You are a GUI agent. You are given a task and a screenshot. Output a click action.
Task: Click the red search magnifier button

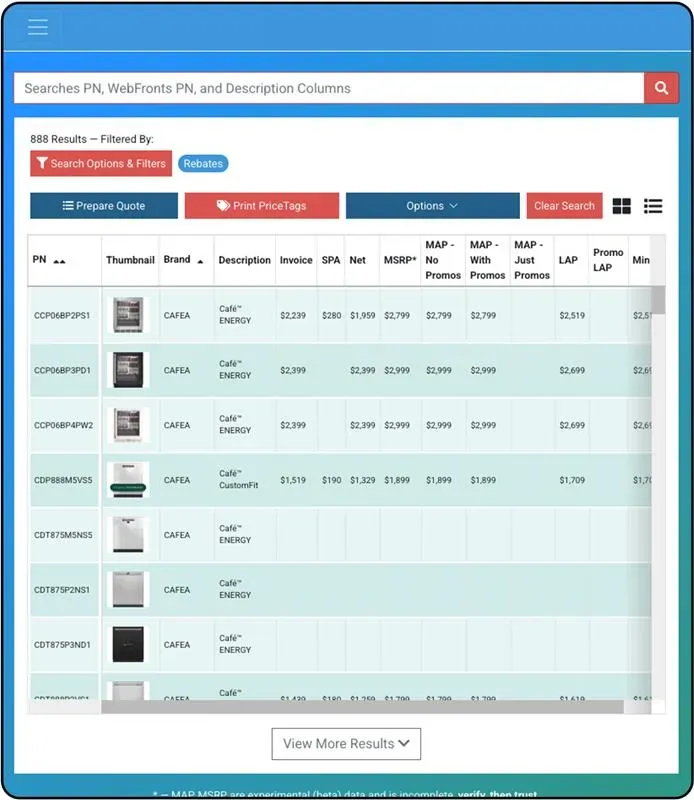[x=661, y=88]
